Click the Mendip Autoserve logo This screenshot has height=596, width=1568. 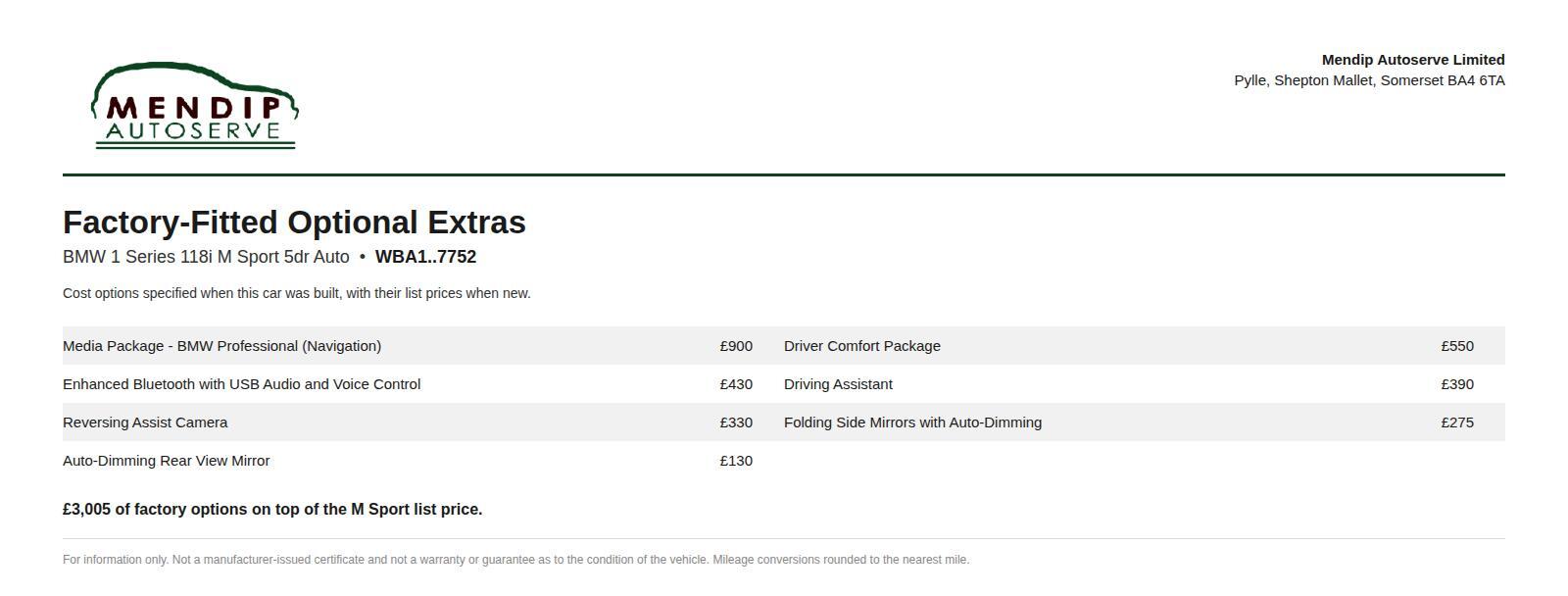(x=195, y=105)
